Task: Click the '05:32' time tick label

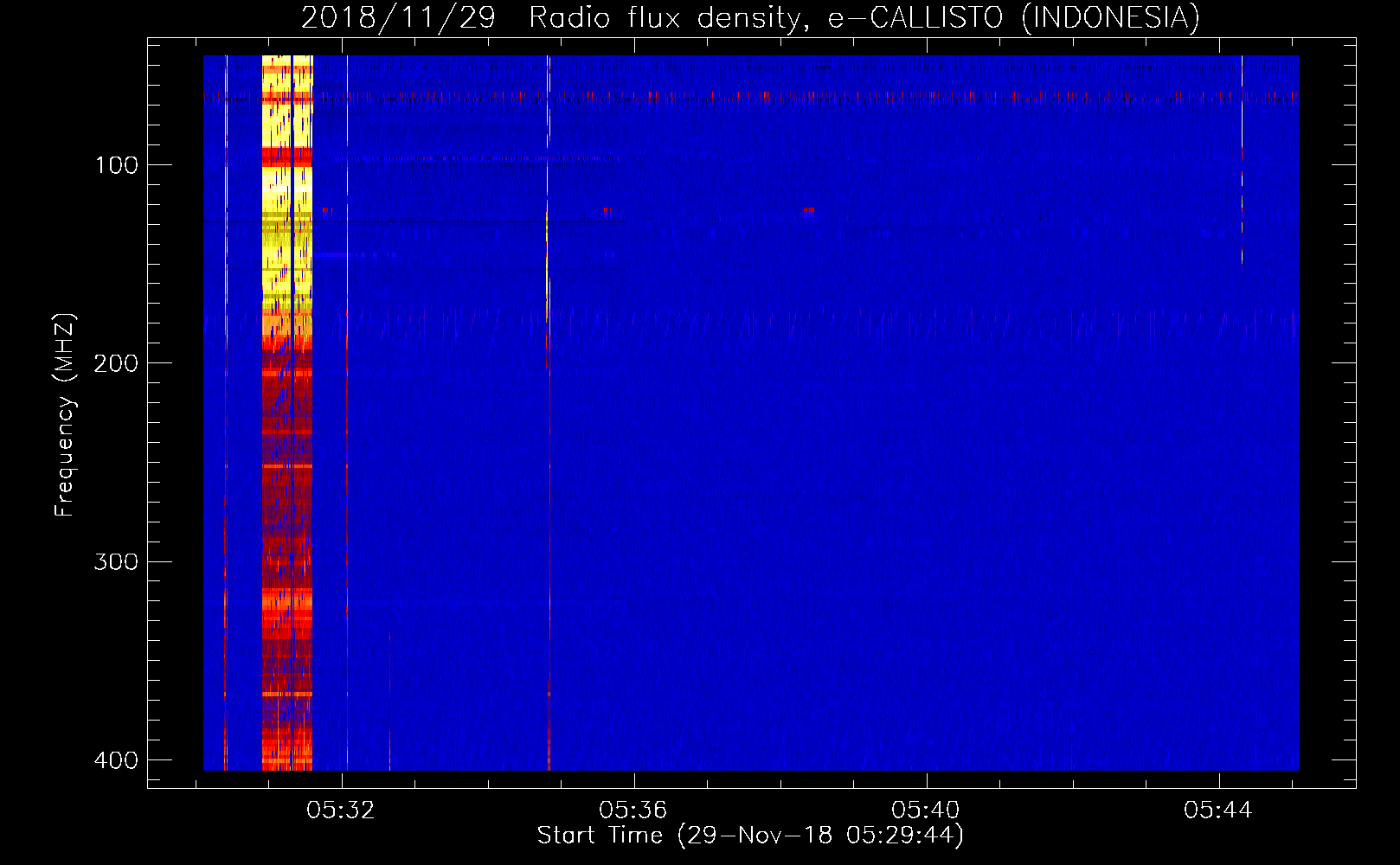Action: (x=341, y=811)
